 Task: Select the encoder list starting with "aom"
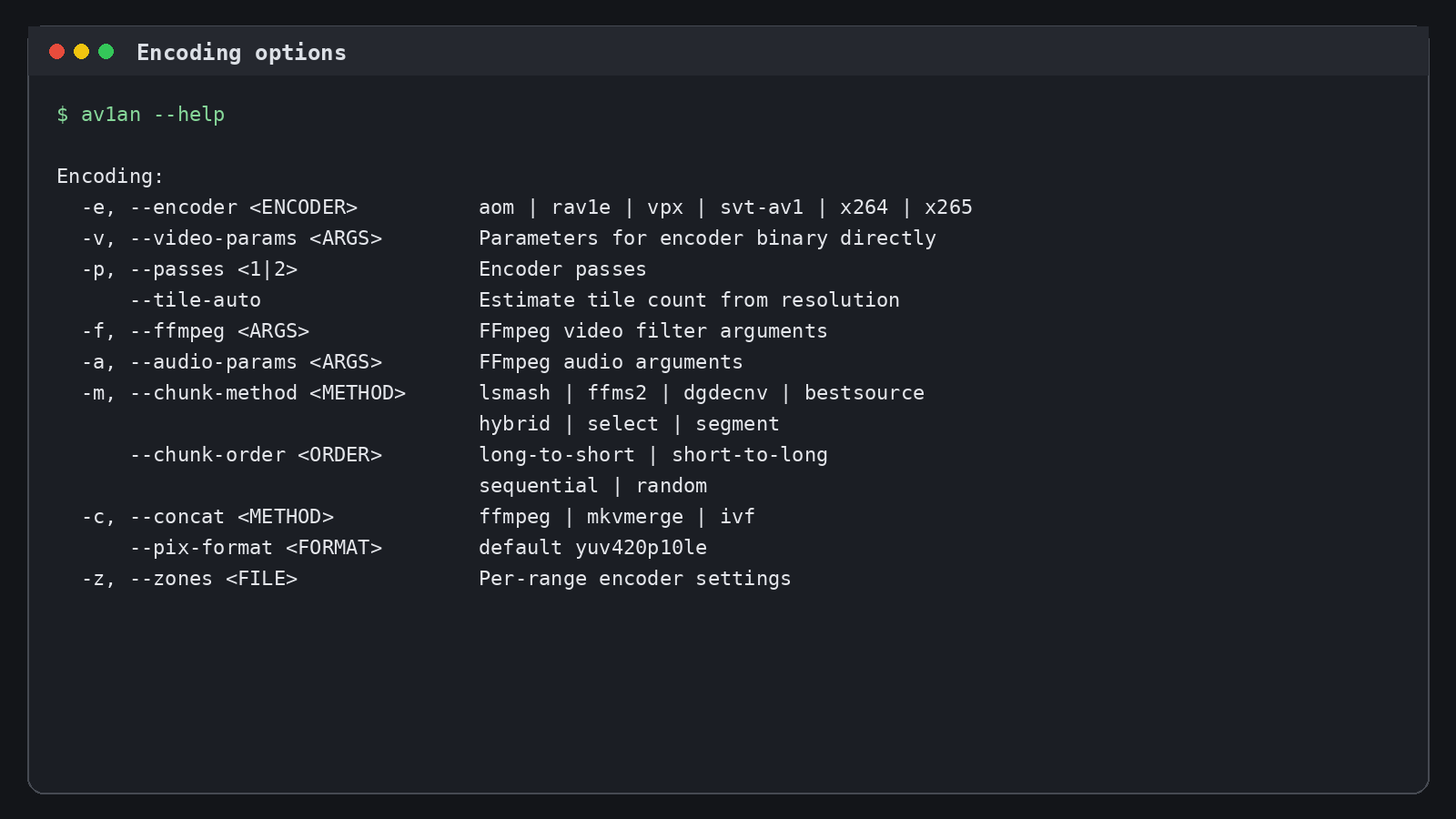click(x=725, y=207)
